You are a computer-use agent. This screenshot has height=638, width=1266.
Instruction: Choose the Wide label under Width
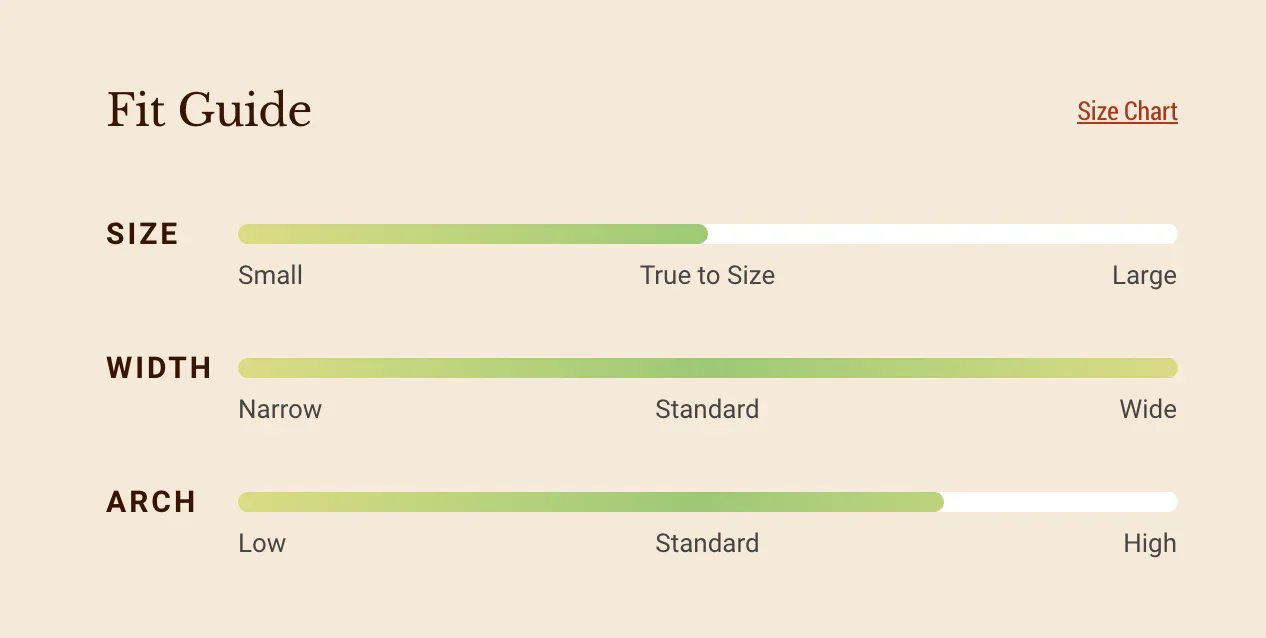coord(1148,409)
